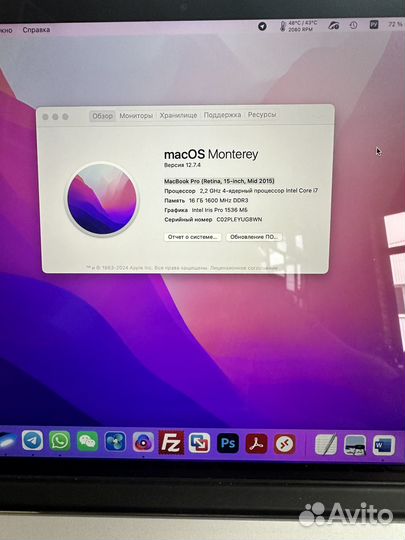
Task: Open the Ресурсы tab
Action: click(x=262, y=115)
